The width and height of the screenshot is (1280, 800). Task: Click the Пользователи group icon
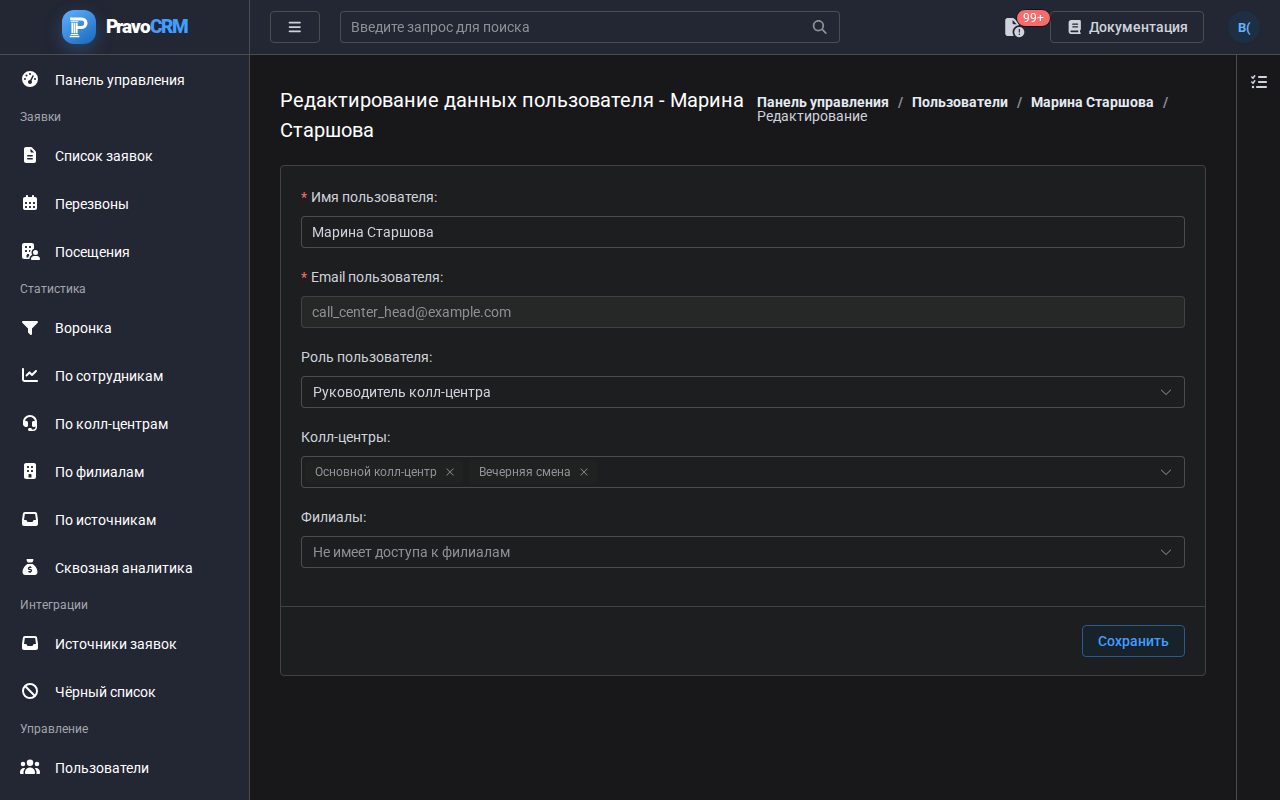30,768
